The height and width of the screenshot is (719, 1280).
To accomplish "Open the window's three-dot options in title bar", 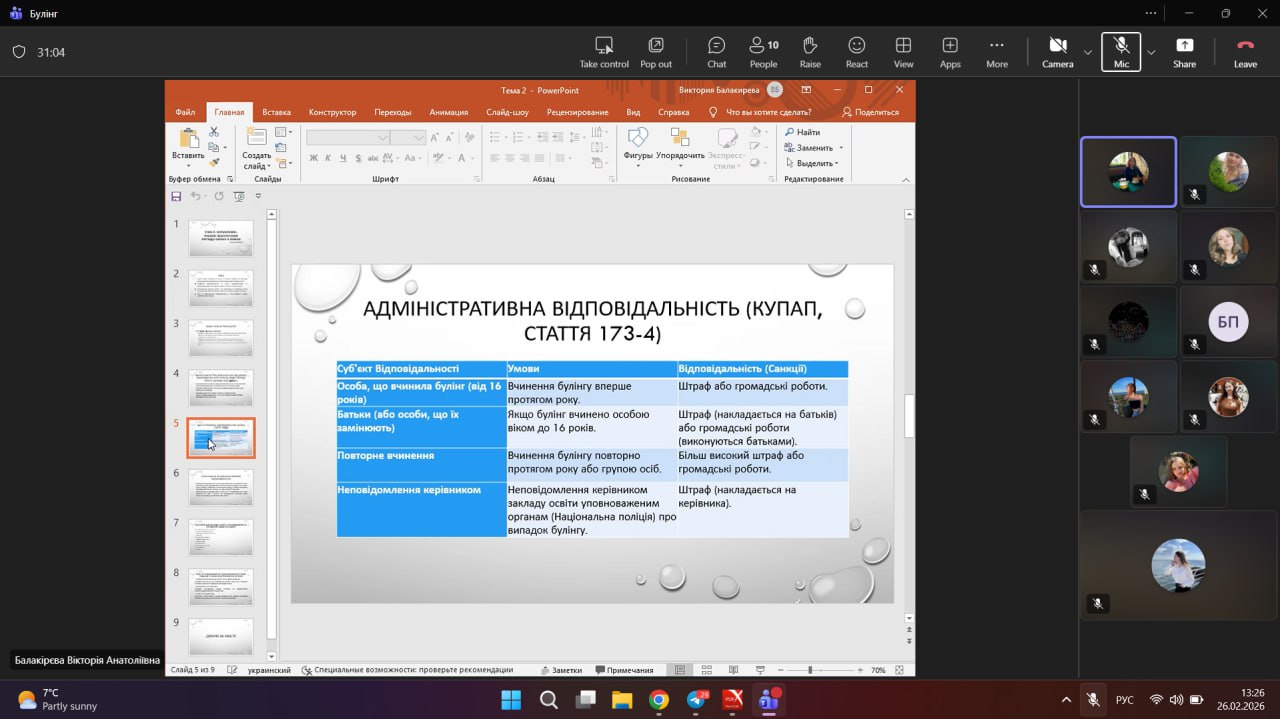I will (1151, 13).
